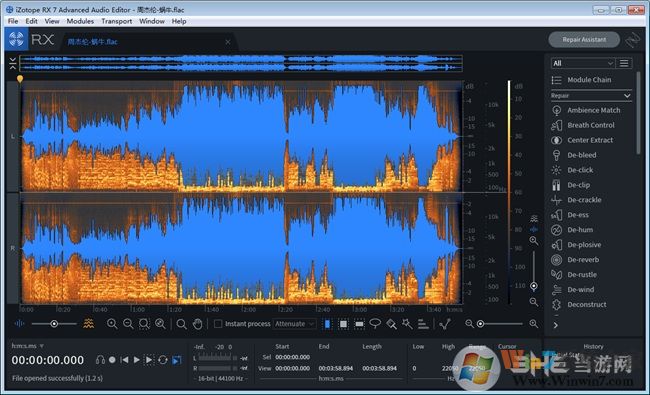Show waveform view at opacity slider start
Viewport: 650px width, 395px height.
19,324
